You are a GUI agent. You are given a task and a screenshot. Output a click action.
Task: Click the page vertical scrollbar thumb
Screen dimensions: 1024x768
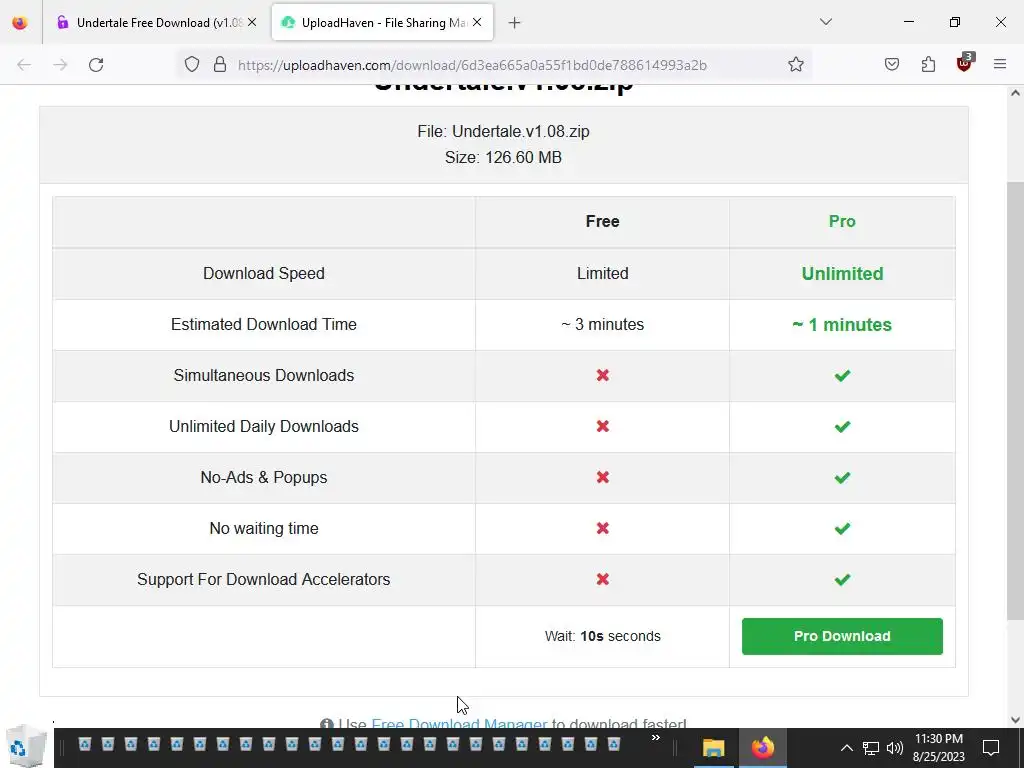pyautogui.click(x=1015, y=402)
